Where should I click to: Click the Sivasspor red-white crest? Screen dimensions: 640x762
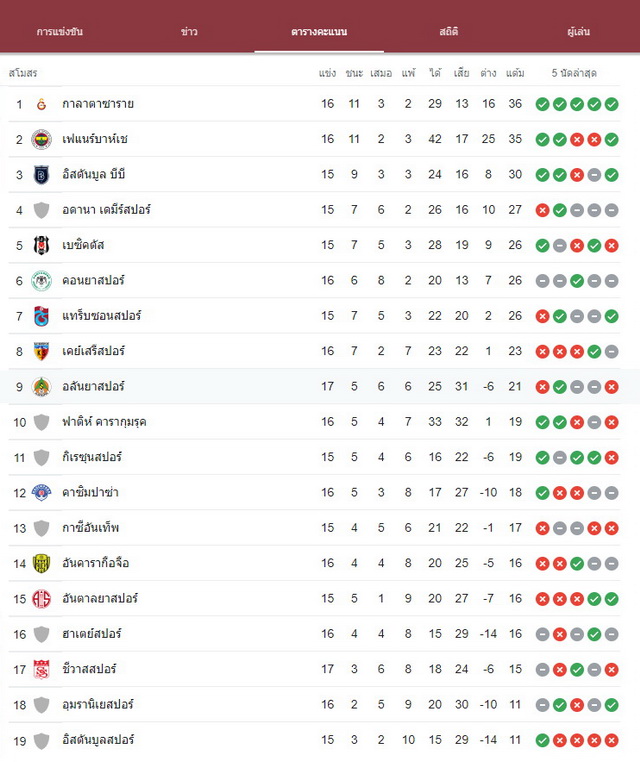pyautogui.click(x=41, y=669)
